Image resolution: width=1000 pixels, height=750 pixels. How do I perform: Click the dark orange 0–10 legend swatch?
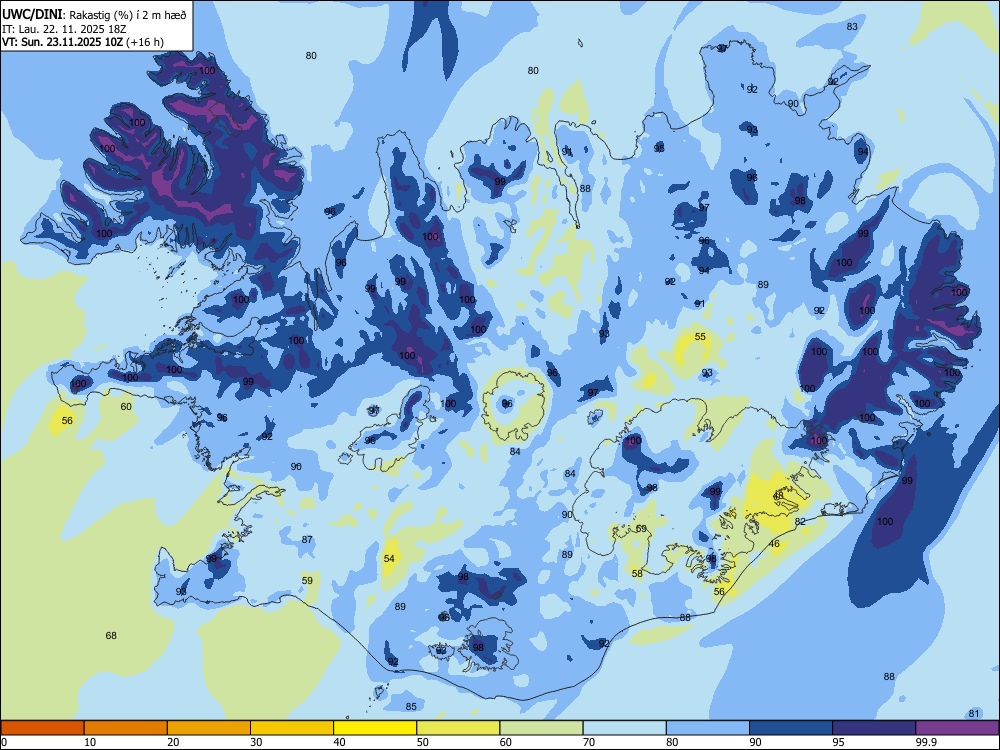coord(42,728)
